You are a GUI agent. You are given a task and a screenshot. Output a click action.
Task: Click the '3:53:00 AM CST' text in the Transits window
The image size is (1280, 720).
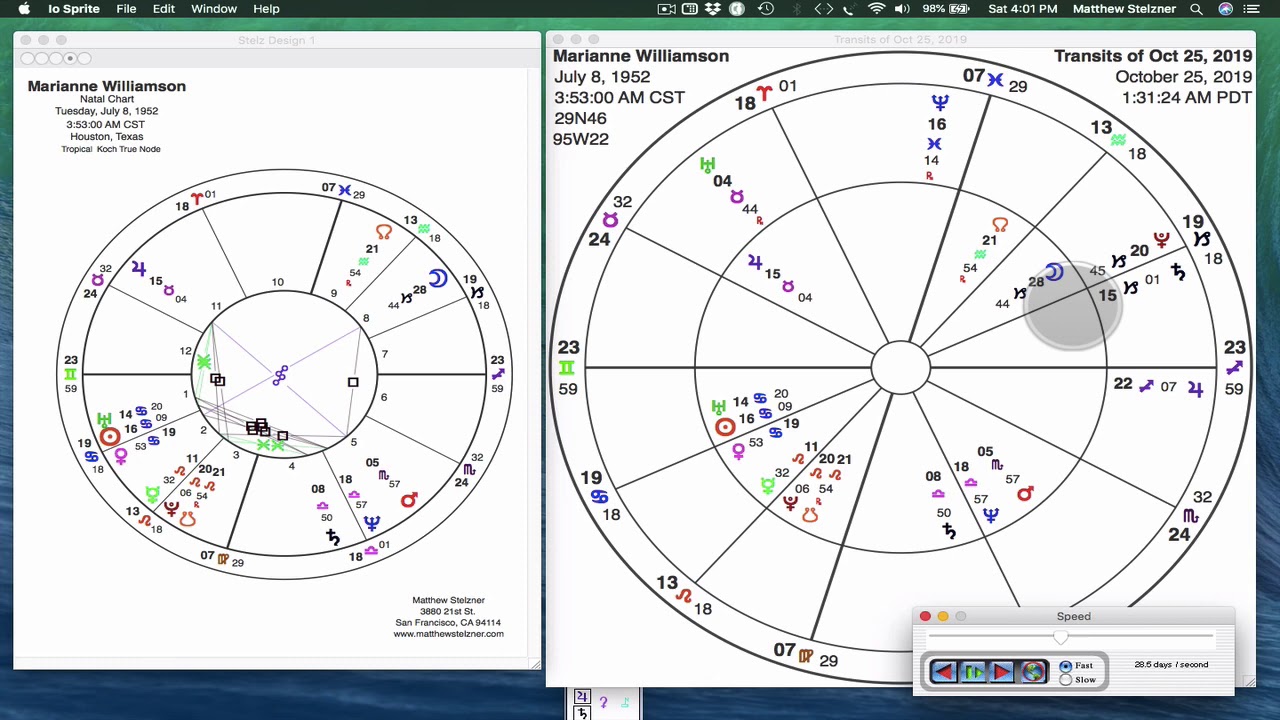click(619, 98)
